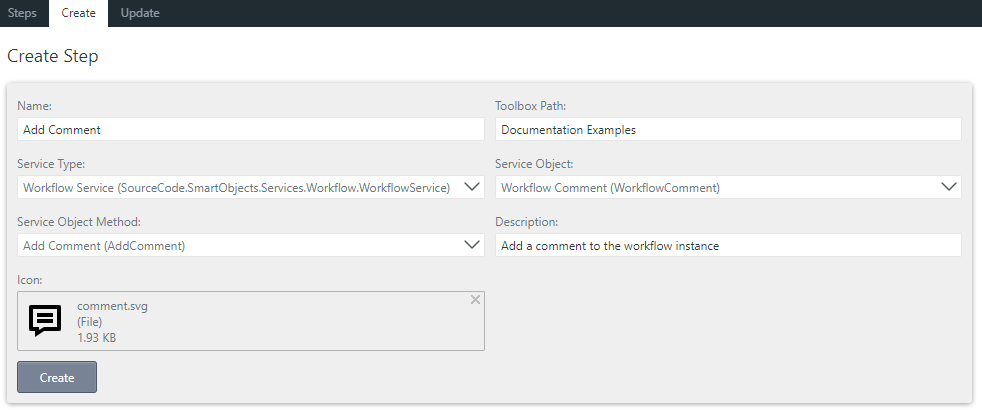
Task: Focus the Name input field
Action: tap(250, 129)
